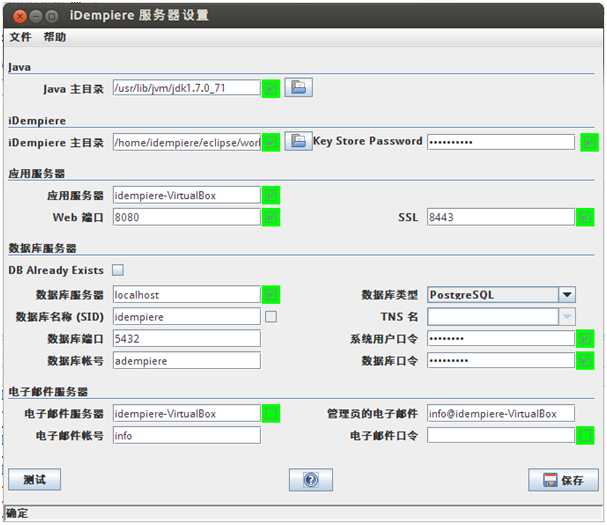The image size is (607, 525).
Task: Click the empty 电子邮件口令 field
Action: [x=501, y=436]
